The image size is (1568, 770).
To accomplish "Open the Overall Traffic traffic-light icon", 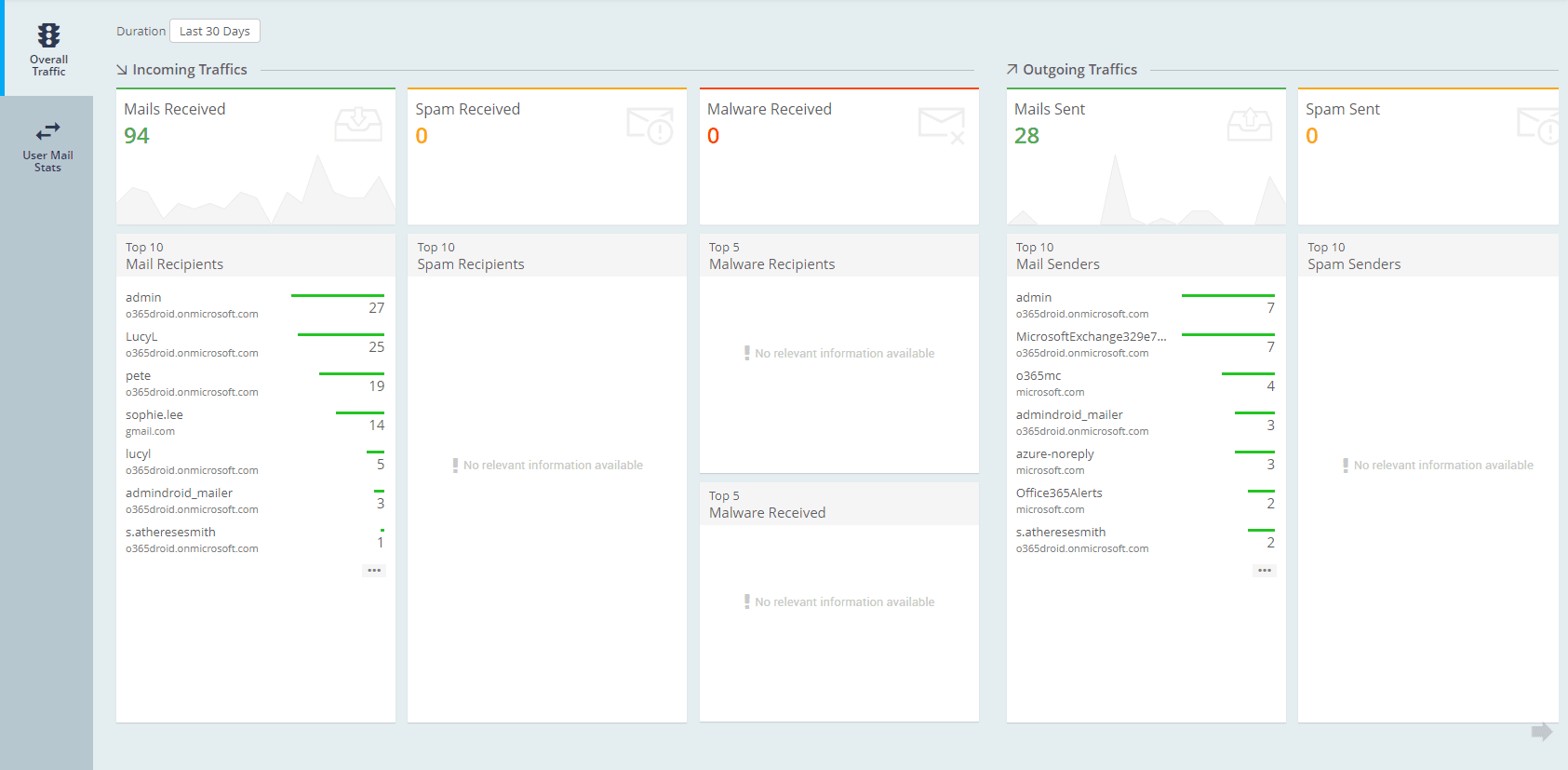I will 48,35.
